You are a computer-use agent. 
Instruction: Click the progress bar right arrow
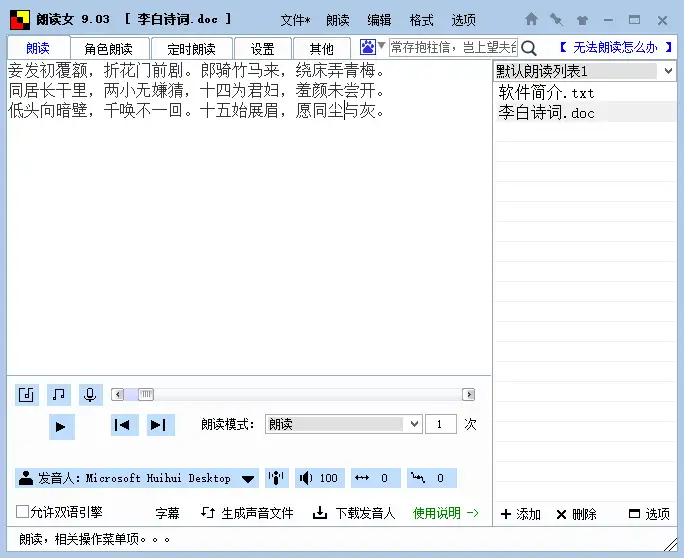click(x=469, y=394)
